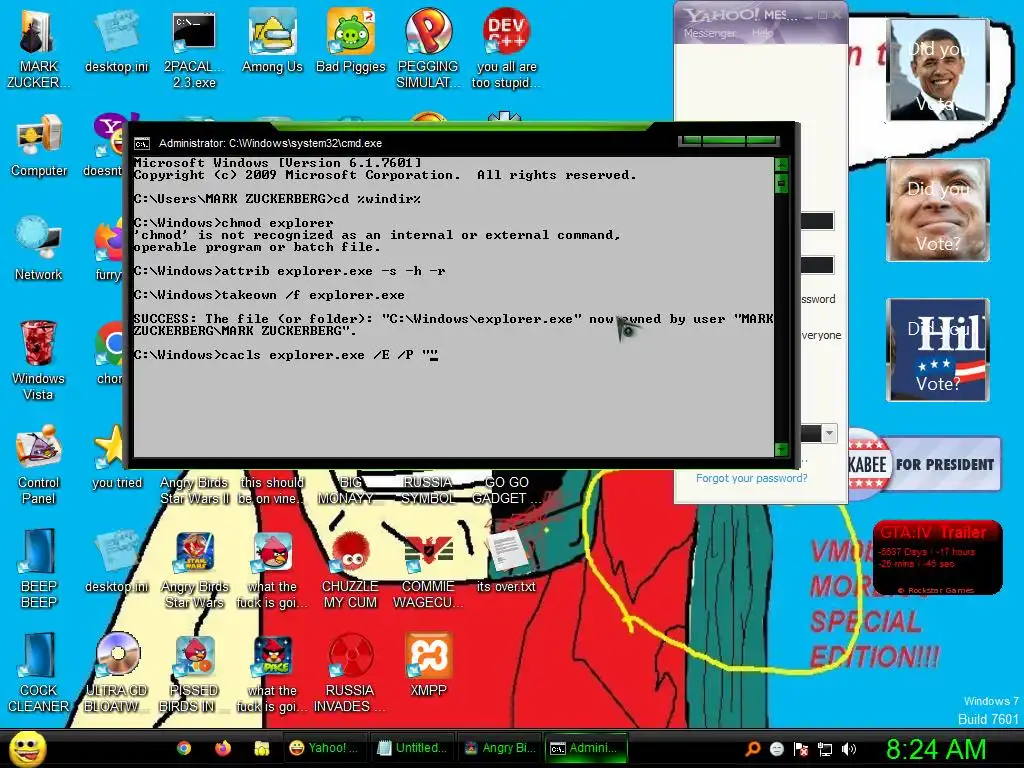Image resolution: width=1024 pixels, height=768 pixels.
Task: Open the desktop.ini file next to MARK ZUCKER
Action: 117,41
